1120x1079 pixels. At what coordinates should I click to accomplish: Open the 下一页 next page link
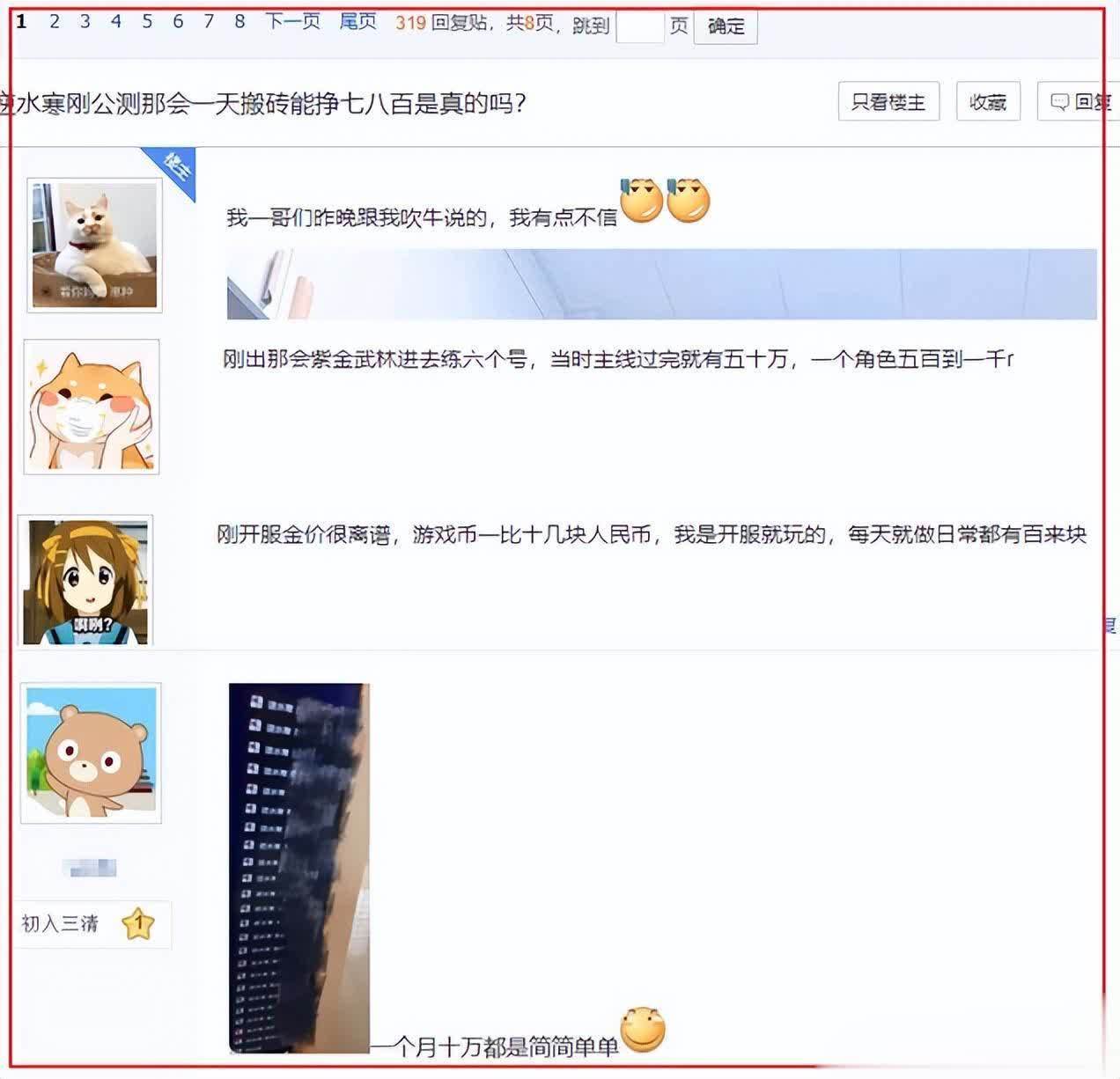click(292, 22)
